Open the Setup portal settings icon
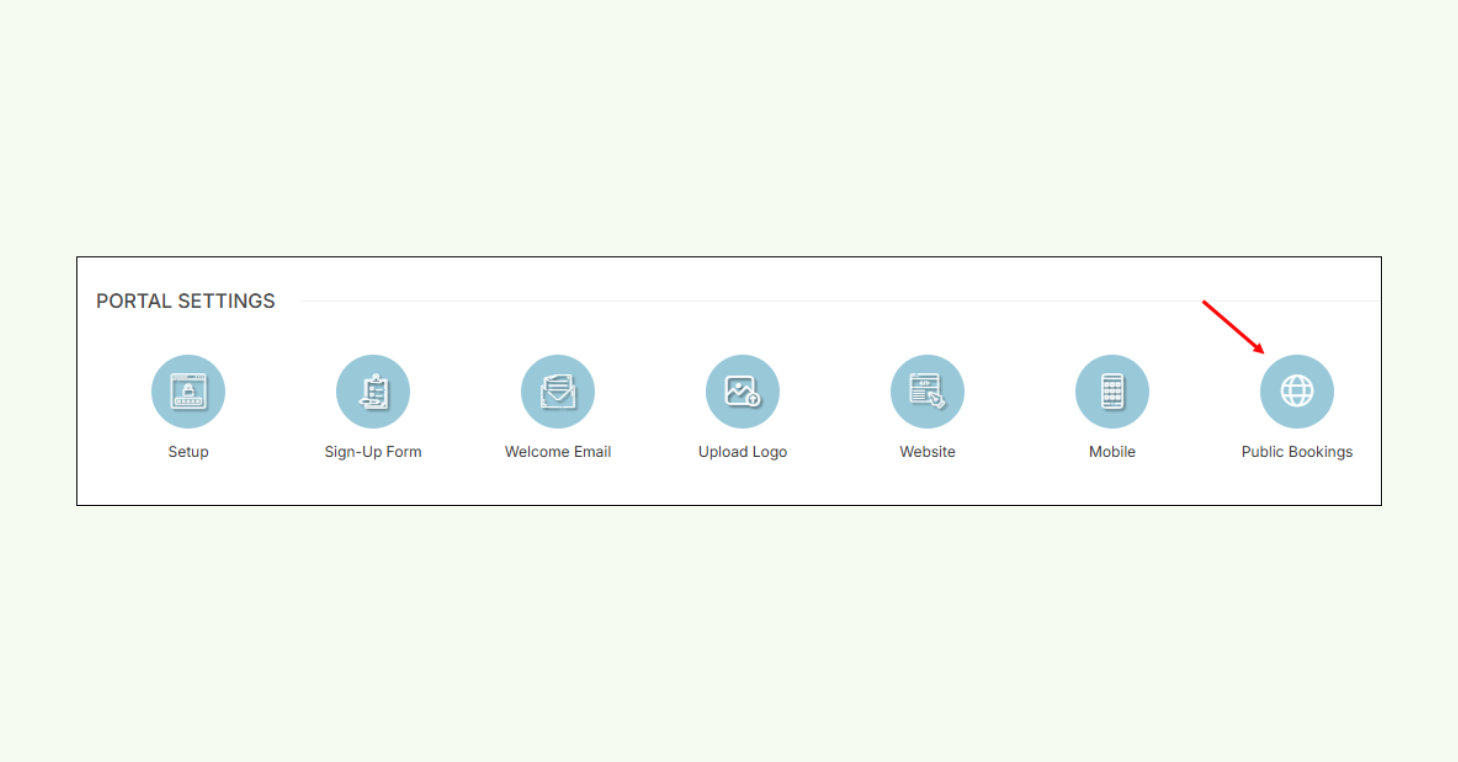The height and width of the screenshot is (762, 1458). tap(188, 391)
